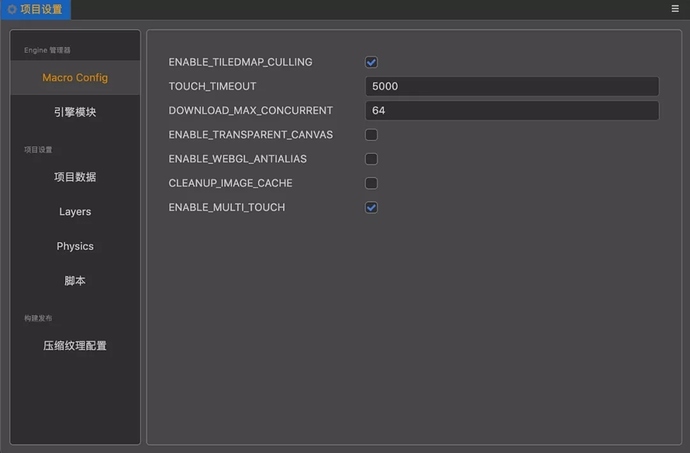
Task: Select the 脚本 sidebar item
Action: 75,281
